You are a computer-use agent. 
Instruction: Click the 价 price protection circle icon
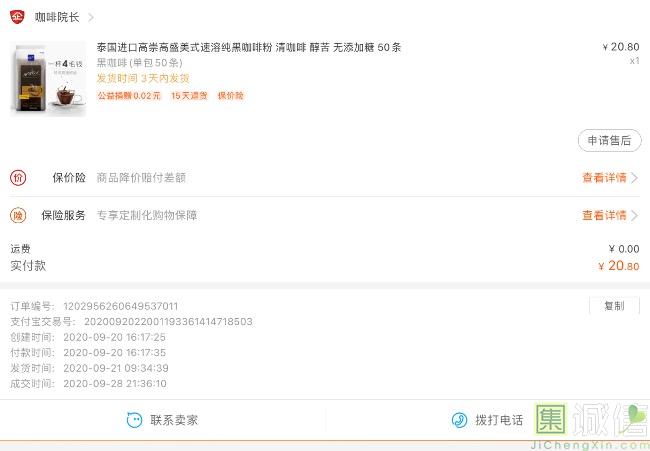tap(18, 178)
